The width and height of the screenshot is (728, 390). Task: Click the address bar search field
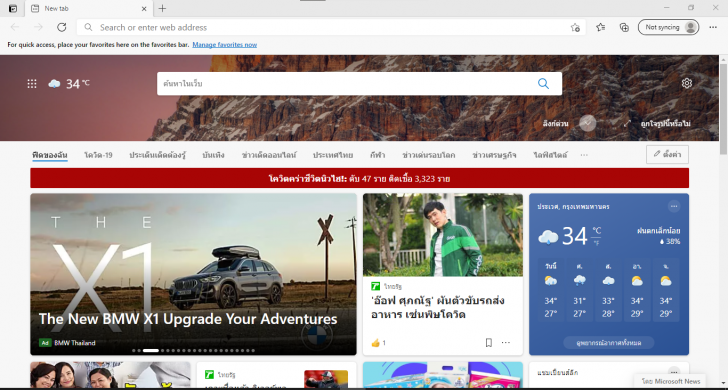click(x=331, y=27)
